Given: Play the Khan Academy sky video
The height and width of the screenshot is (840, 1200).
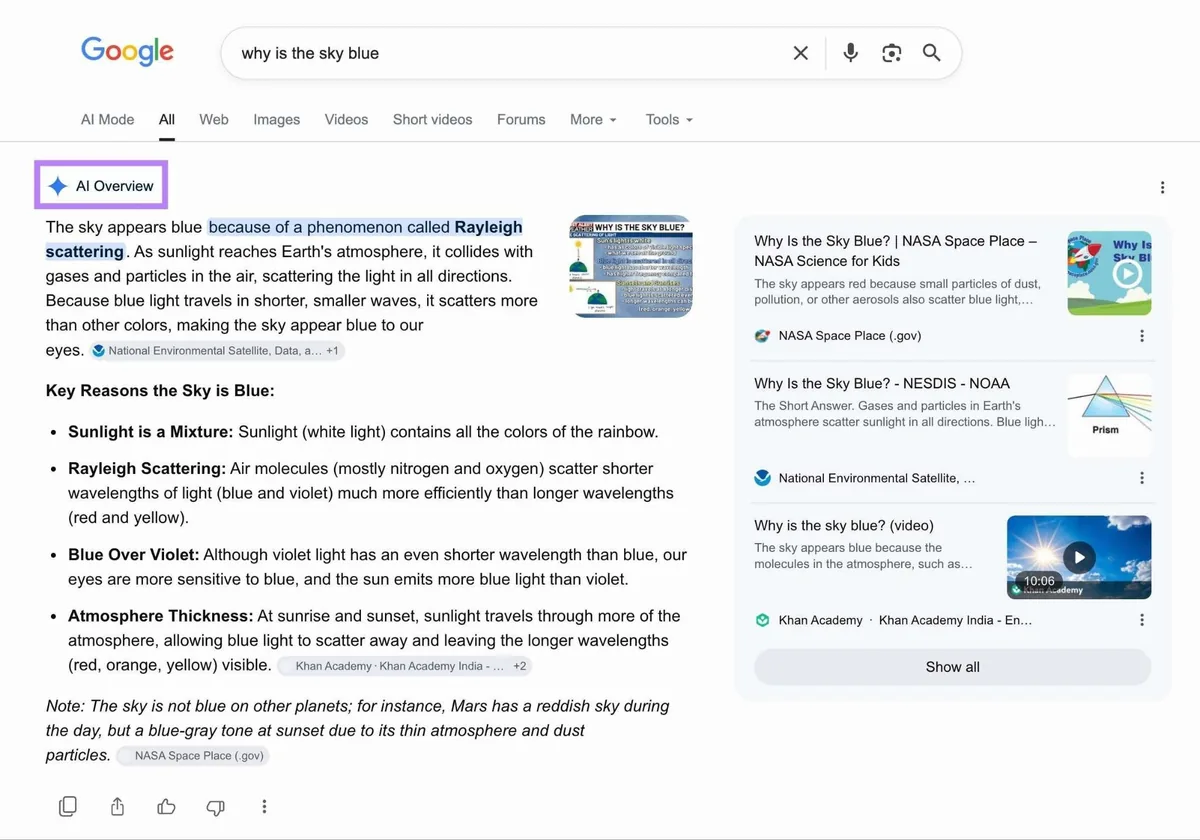Looking at the screenshot, I should coord(1078,557).
